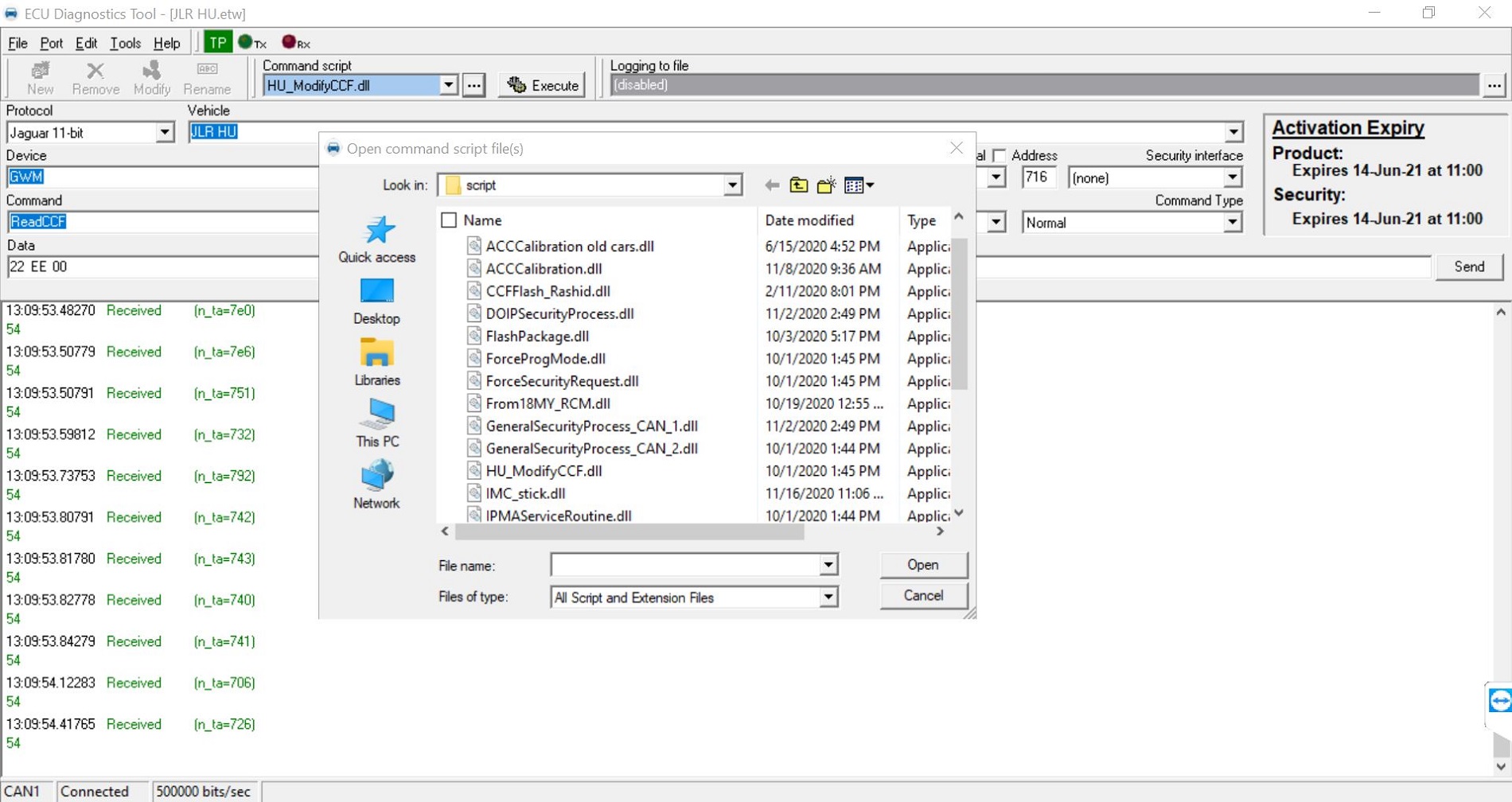This screenshot has width=1512, height=802.
Task: Select Quick access in sidebar
Action: tap(376, 239)
